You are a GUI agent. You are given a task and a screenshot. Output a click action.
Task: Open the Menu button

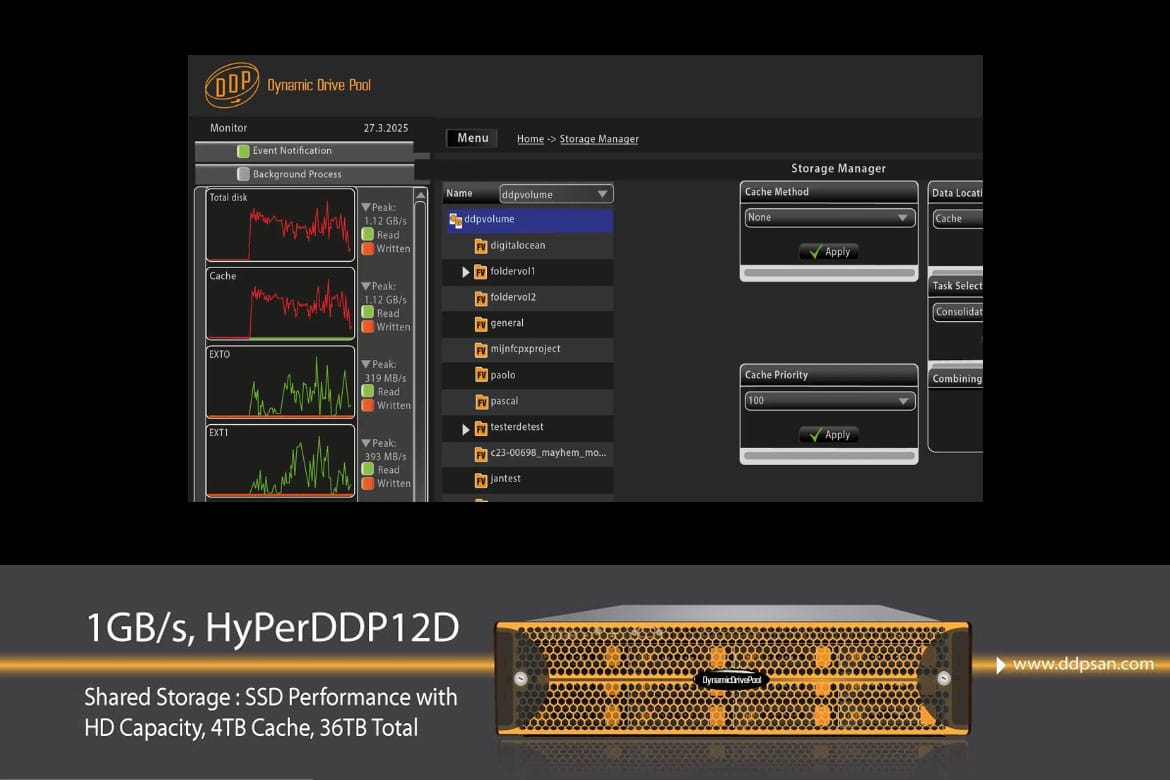tap(473, 139)
